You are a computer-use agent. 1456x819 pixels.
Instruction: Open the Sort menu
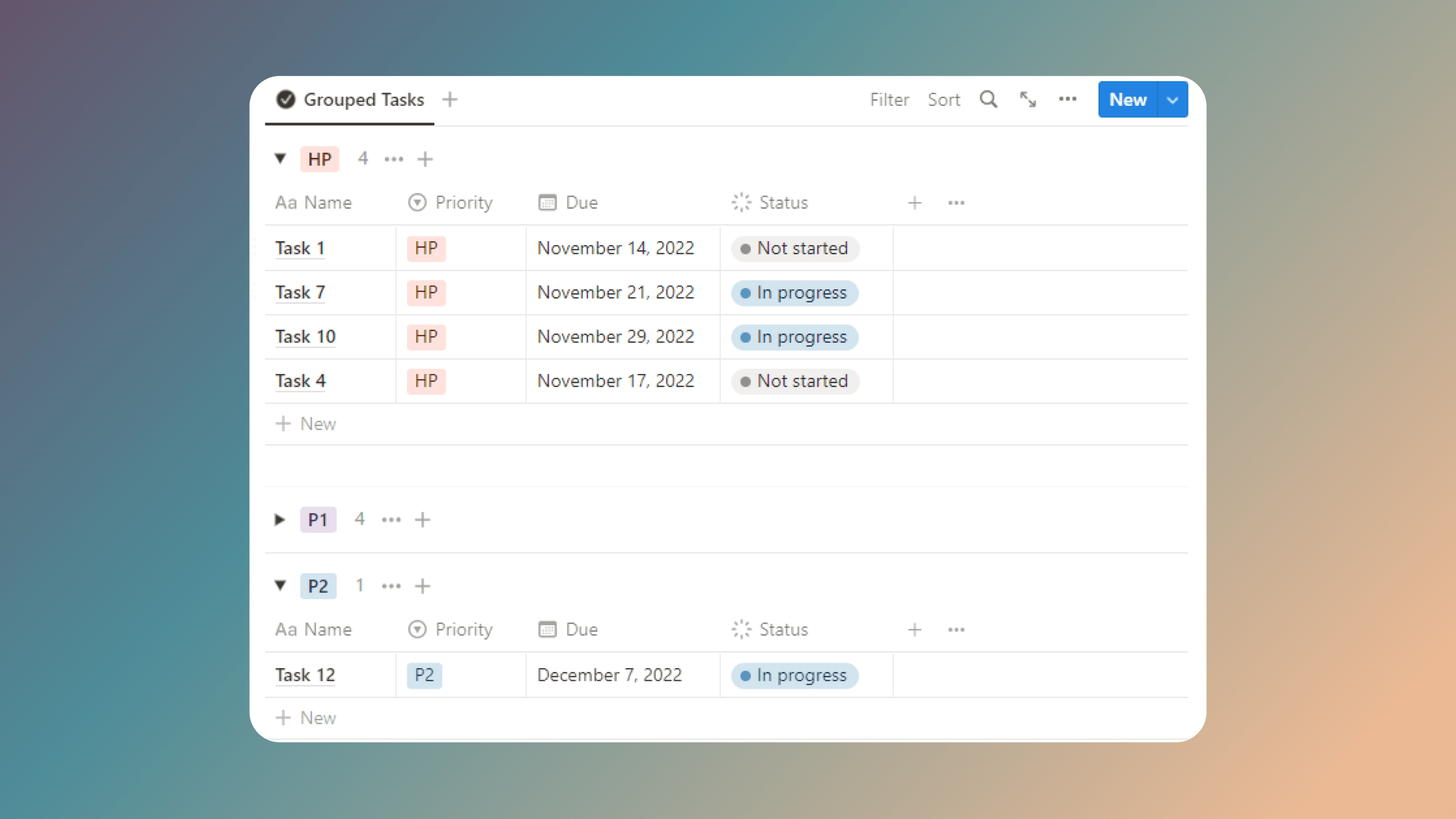click(x=944, y=100)
